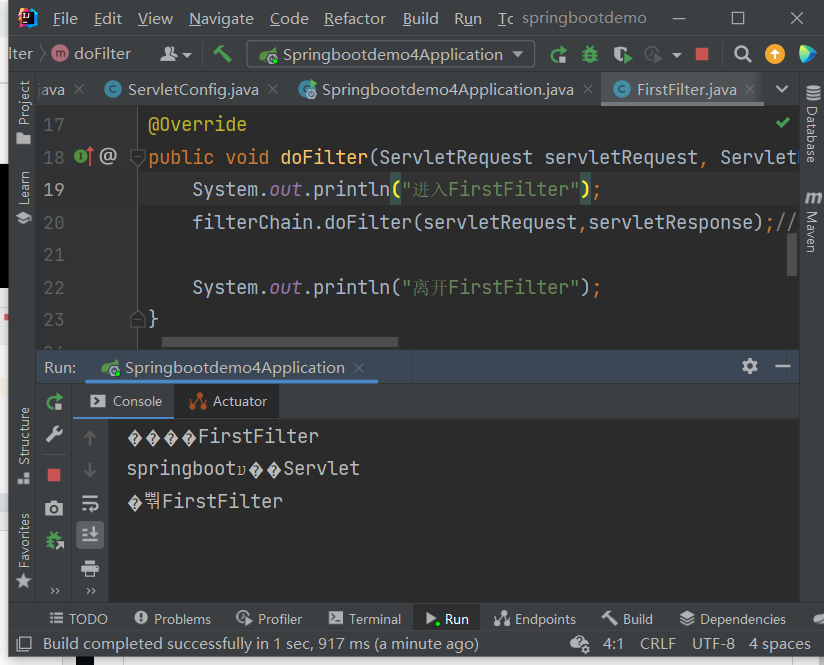Open the Endpoints tool window
824x665 pixels.
[535, 619]
